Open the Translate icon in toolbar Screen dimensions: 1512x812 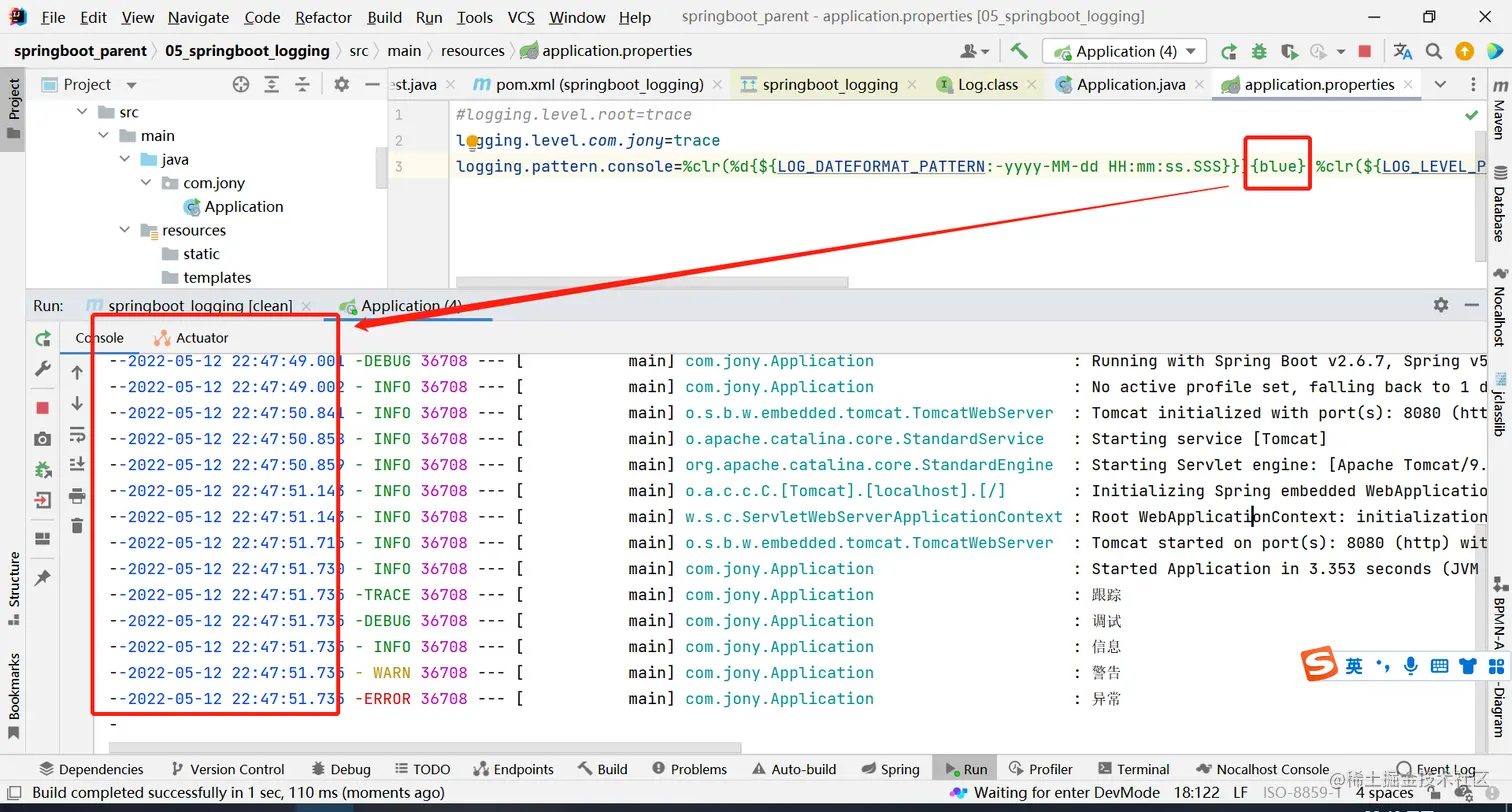tap(1403, 51)
